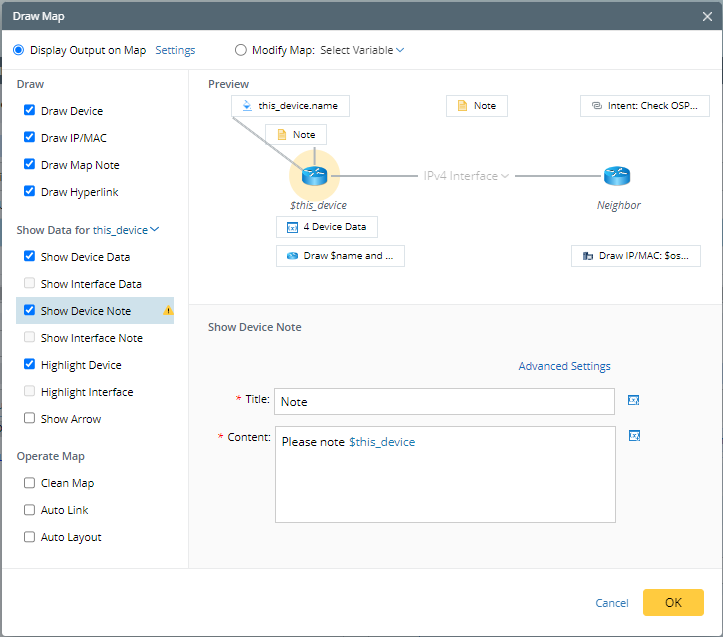Viewport: 723px width, 637px height.
Task: Select the Modify Map radio button
Action: [241, 50]
